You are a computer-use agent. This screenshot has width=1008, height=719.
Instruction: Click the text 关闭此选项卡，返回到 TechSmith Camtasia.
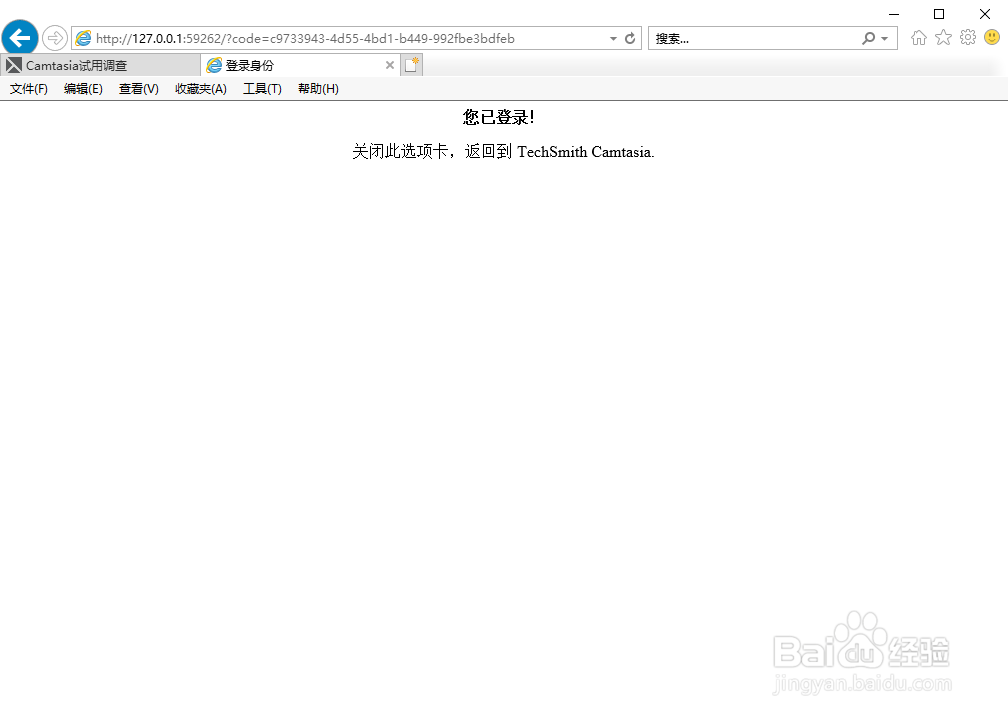503,152
